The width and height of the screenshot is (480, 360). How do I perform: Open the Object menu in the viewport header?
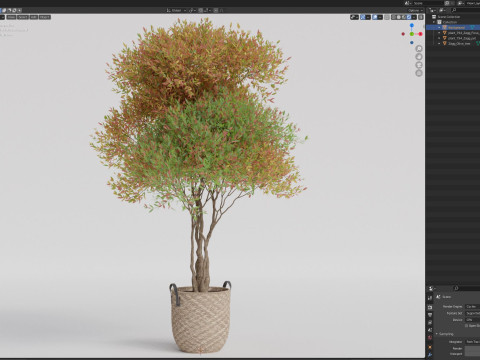point(45,17)
